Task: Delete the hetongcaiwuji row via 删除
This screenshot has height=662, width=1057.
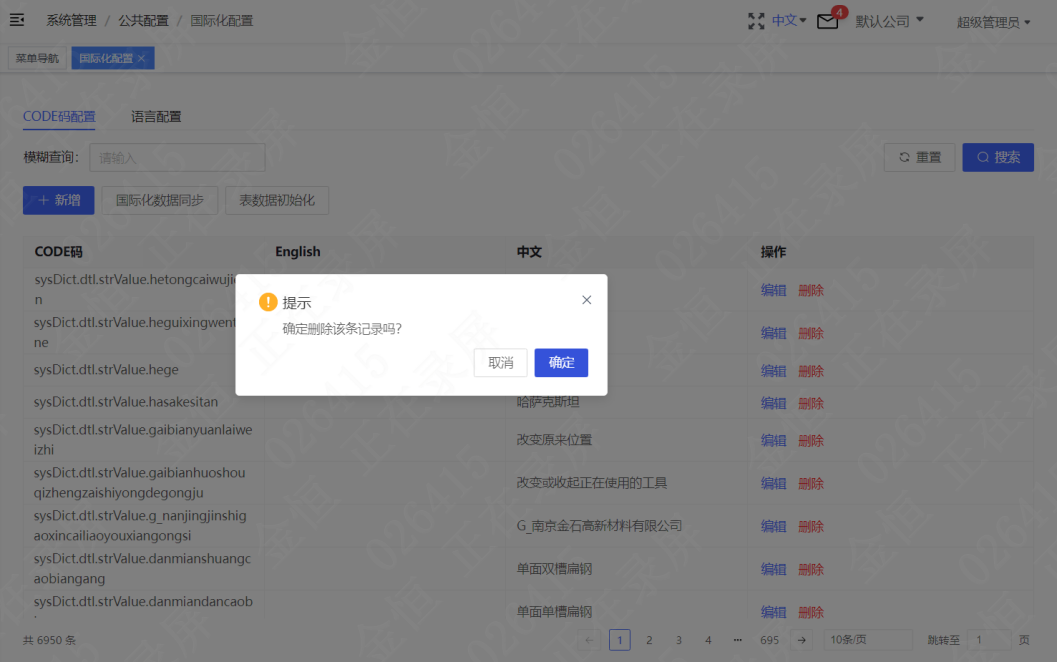Action: pos(811,290)
